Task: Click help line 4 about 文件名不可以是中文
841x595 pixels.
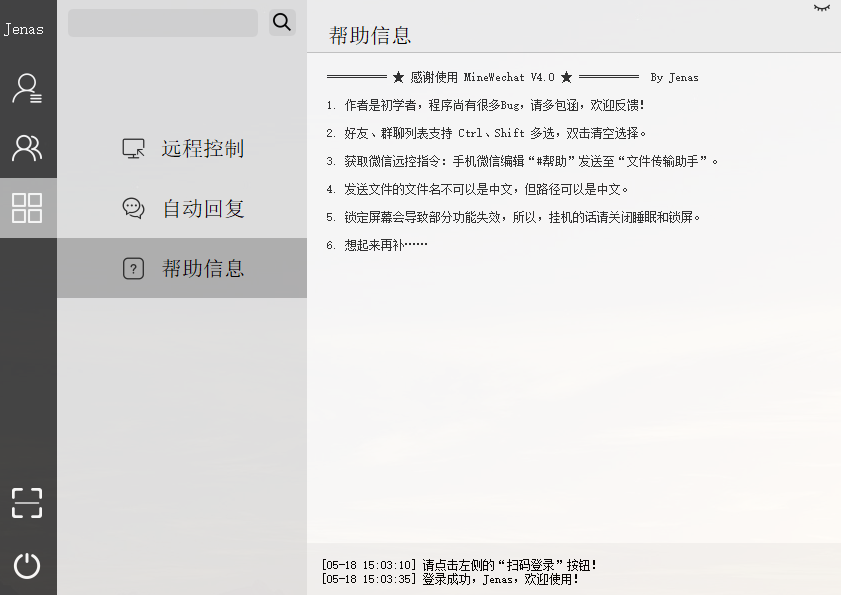Action: [477, 189]
